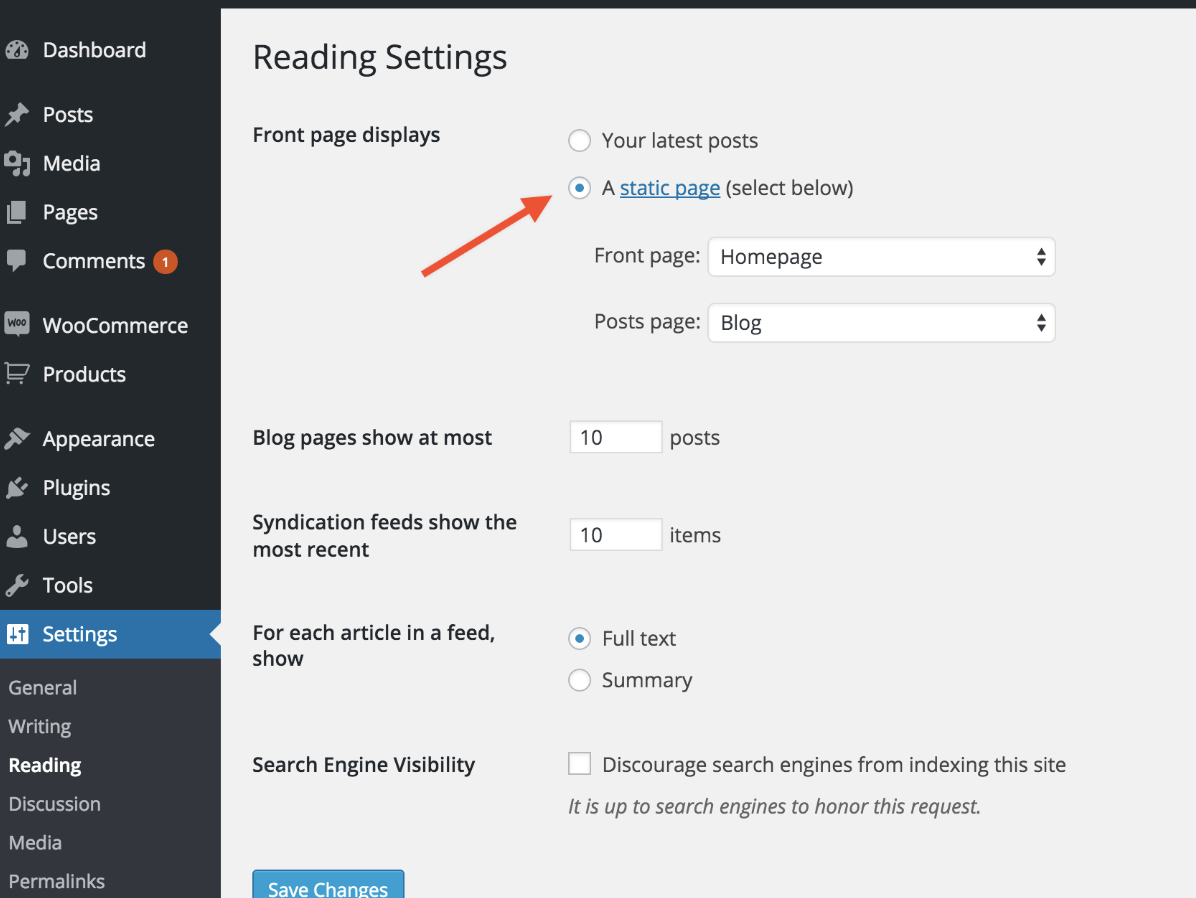Click the Pages stacked-sheets icon
Viewport: 1196px width, 898px height.
(x=17, y=212)
